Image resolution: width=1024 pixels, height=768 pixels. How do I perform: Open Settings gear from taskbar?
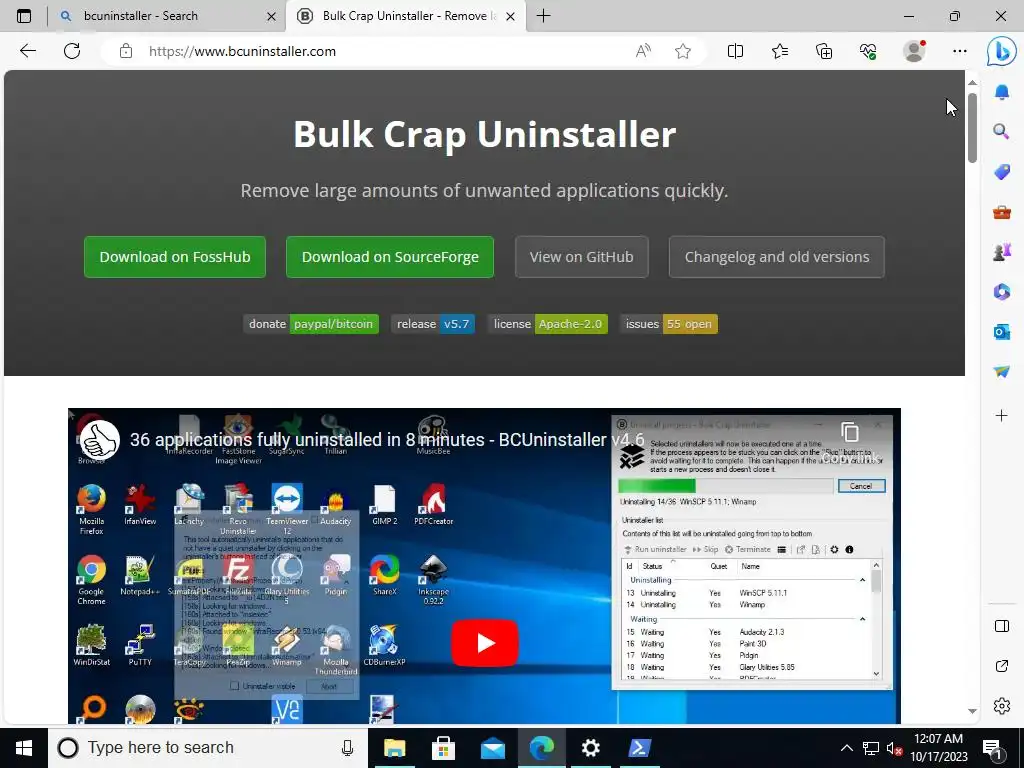click(590, 748)
